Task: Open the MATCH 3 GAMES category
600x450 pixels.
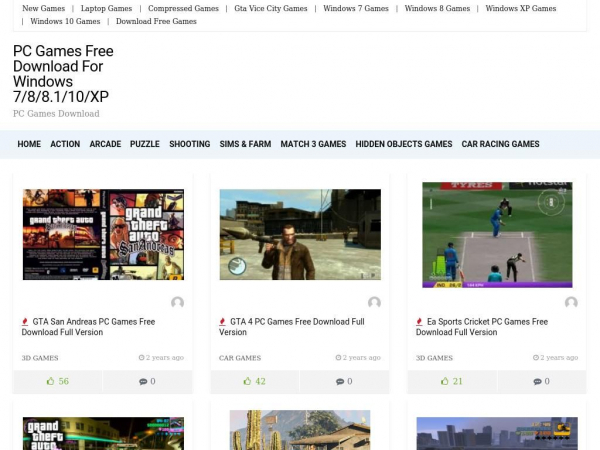Action: (313, 144)
